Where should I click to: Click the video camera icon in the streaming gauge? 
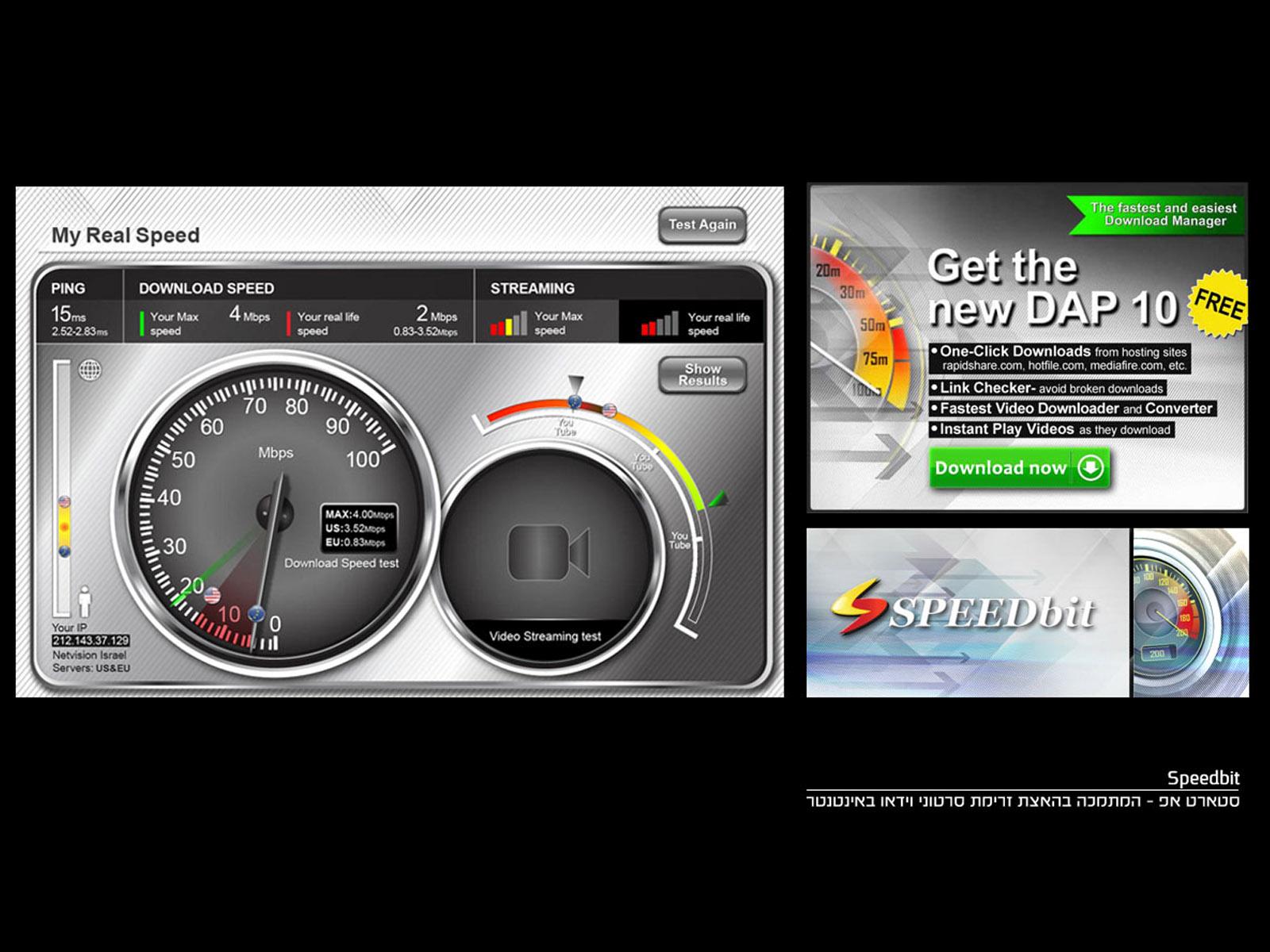[x=548, y=552]
